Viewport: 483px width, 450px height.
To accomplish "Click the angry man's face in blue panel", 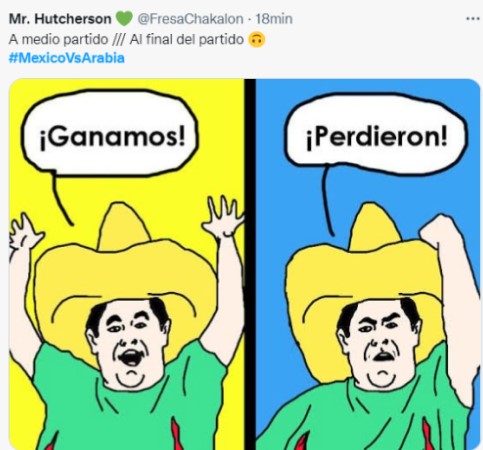I will 380,343.
